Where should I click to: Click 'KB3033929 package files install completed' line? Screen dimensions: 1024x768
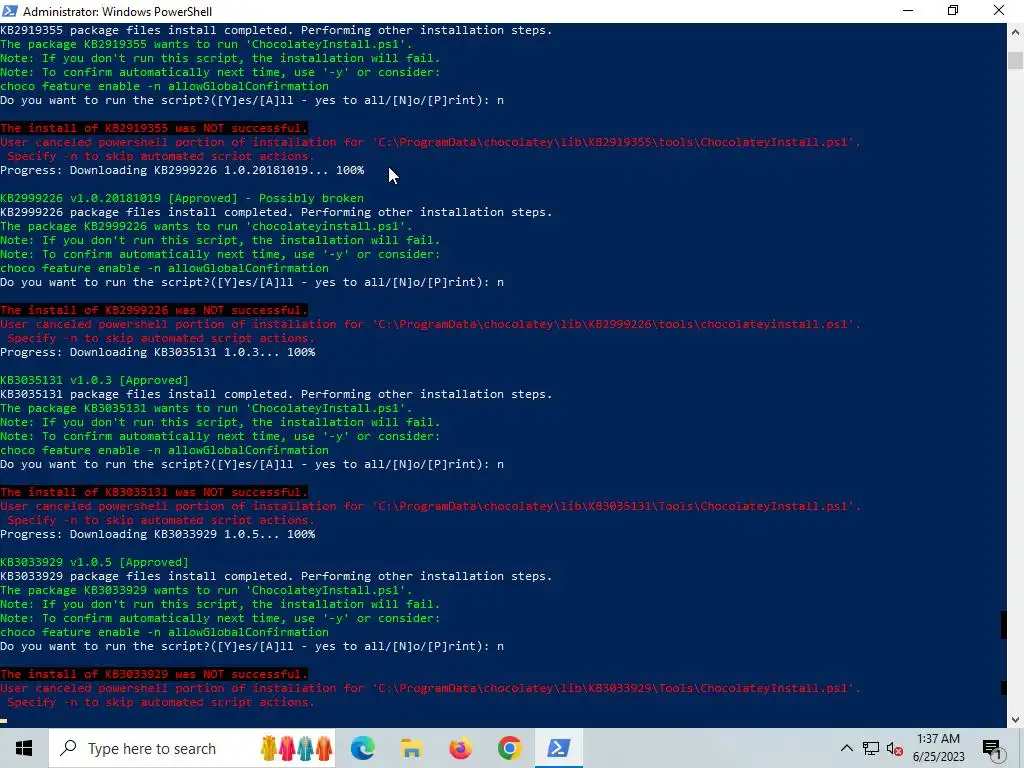tap(276, 576)
